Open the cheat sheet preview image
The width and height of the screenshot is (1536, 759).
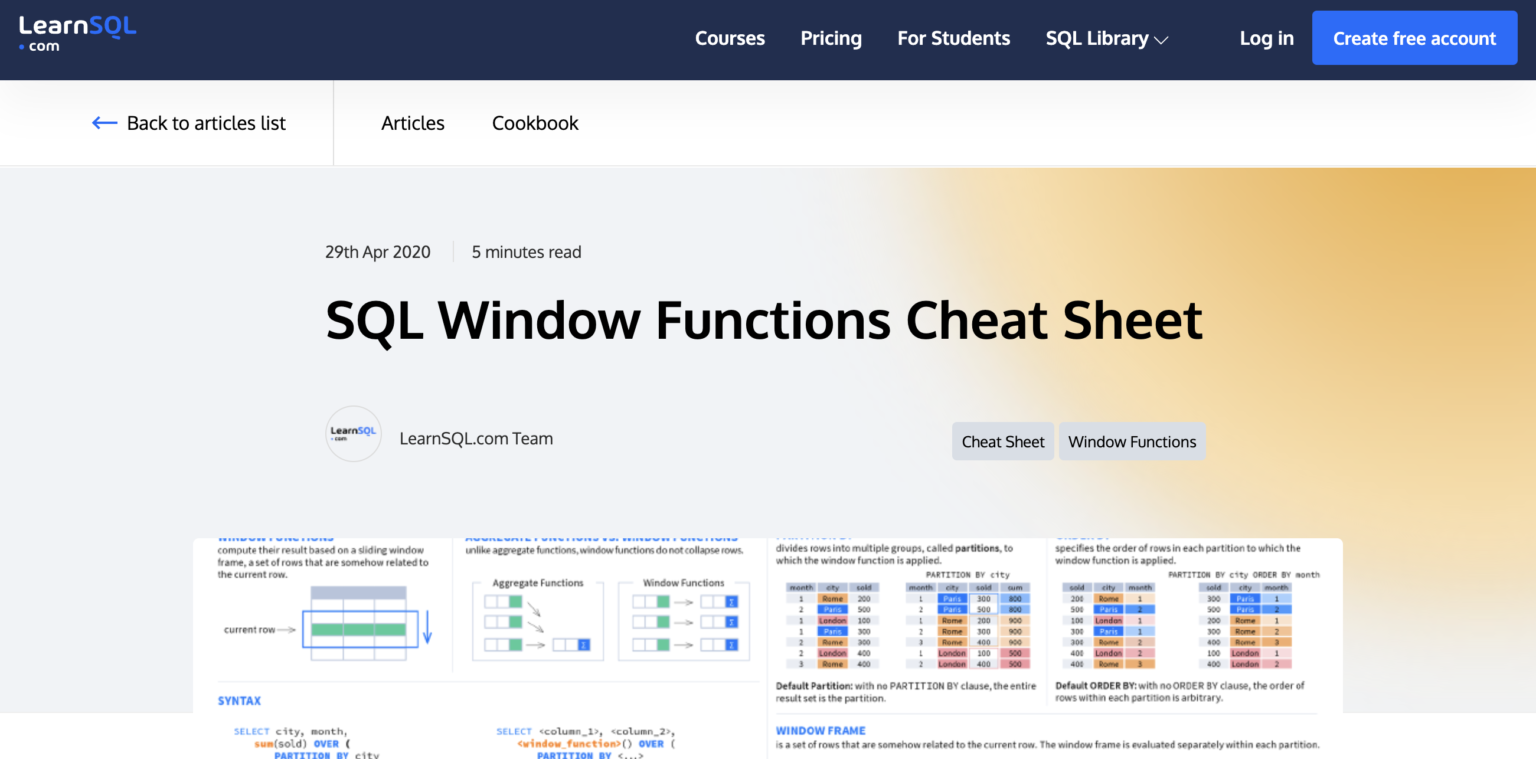[x=768, y=648]
